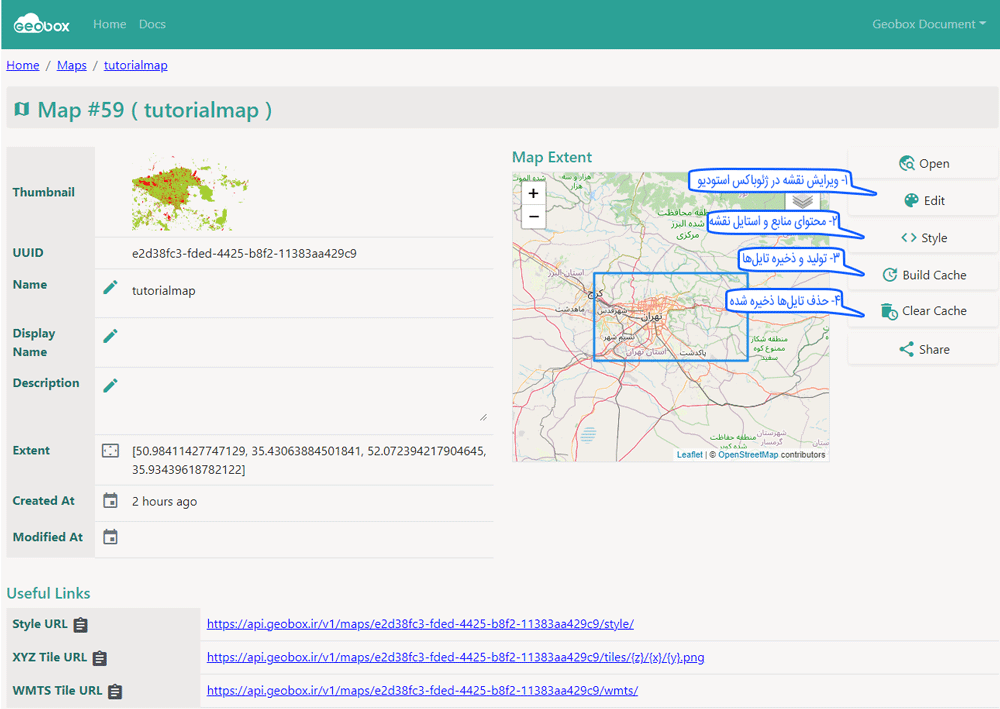Click the map thumbnail image
Image resolution: width=1000 pixels, height=709 pixels.
[189, 193]
